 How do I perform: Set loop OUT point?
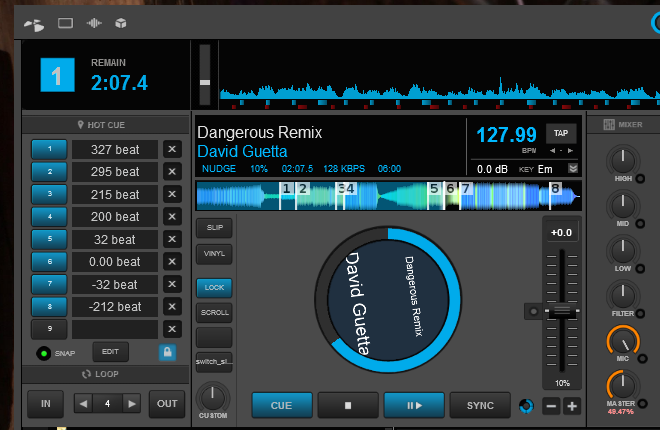pos(167,404)
